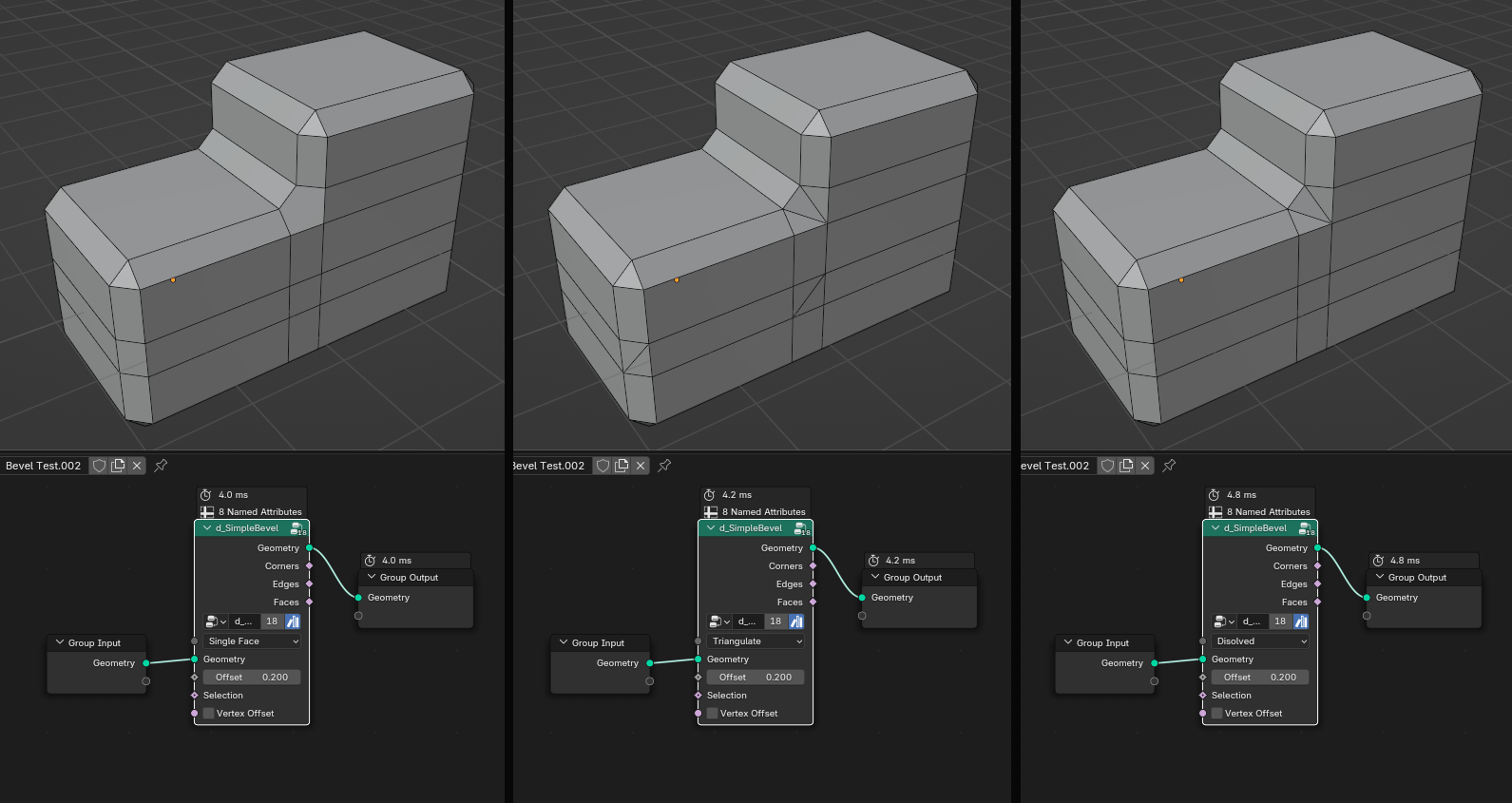Click Named Attributes icon above Triangulate node
The image size is (1512, 803).
pos(710,512)
